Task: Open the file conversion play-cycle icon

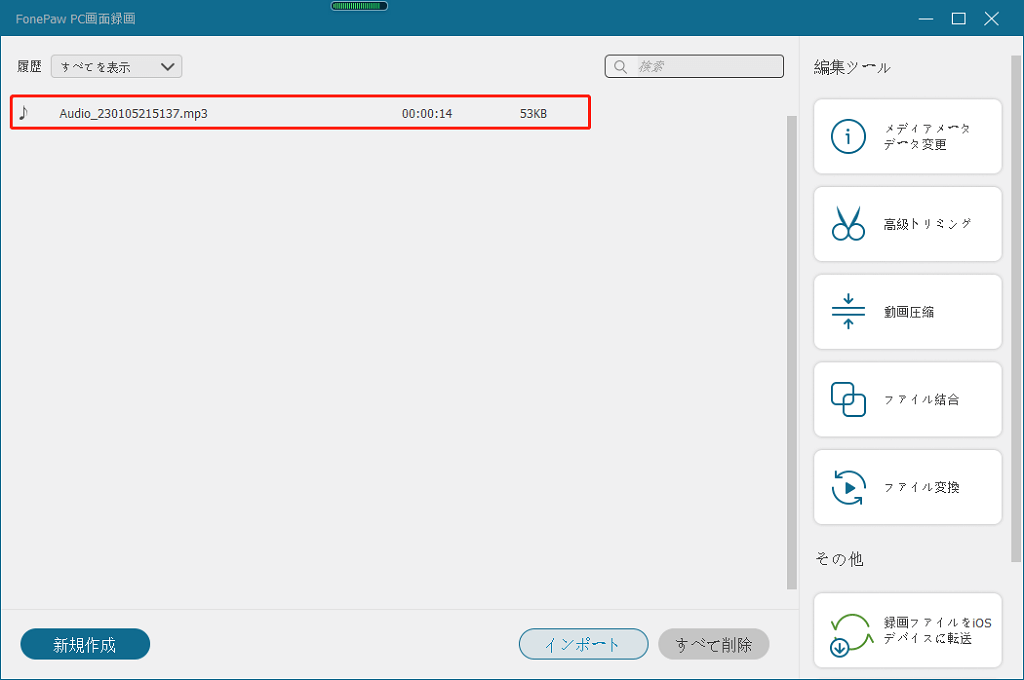Action: click(x=848, y=487)
